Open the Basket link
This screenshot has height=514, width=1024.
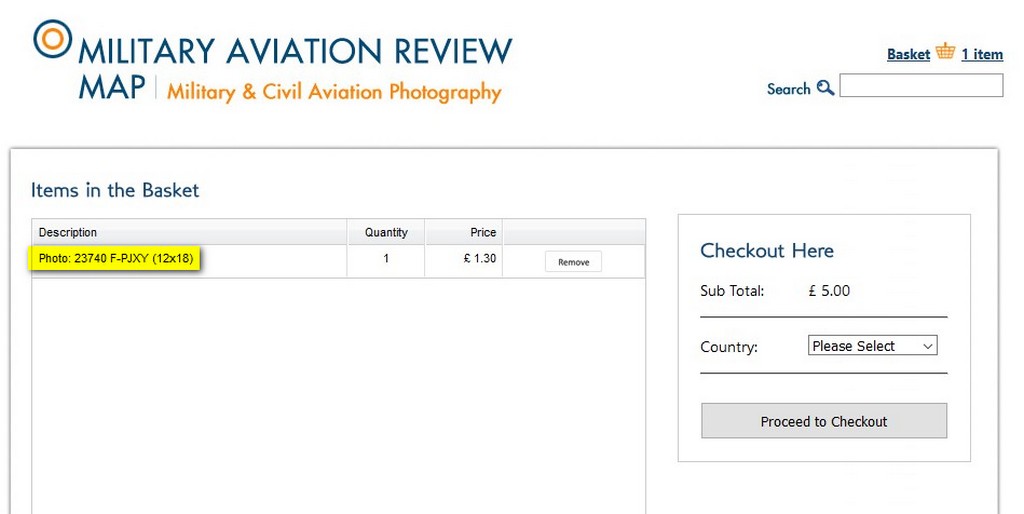pos(908,54)
